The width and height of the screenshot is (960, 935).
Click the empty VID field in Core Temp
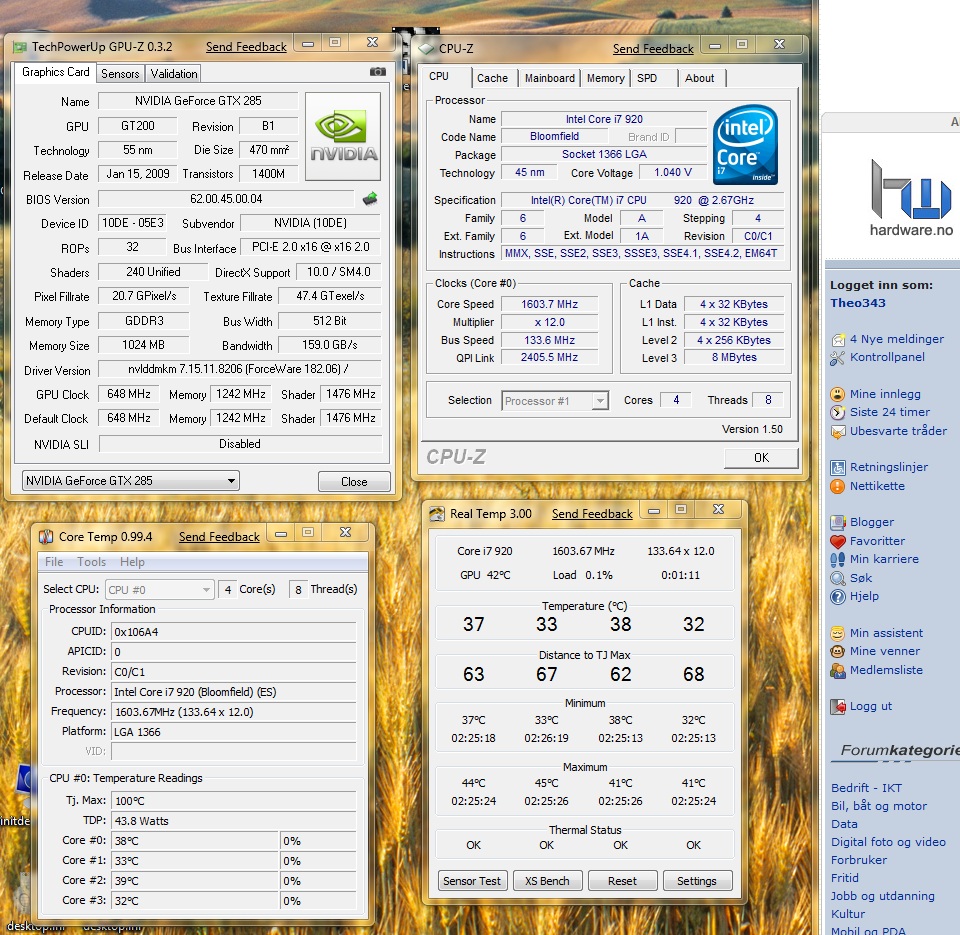[234, 751]
